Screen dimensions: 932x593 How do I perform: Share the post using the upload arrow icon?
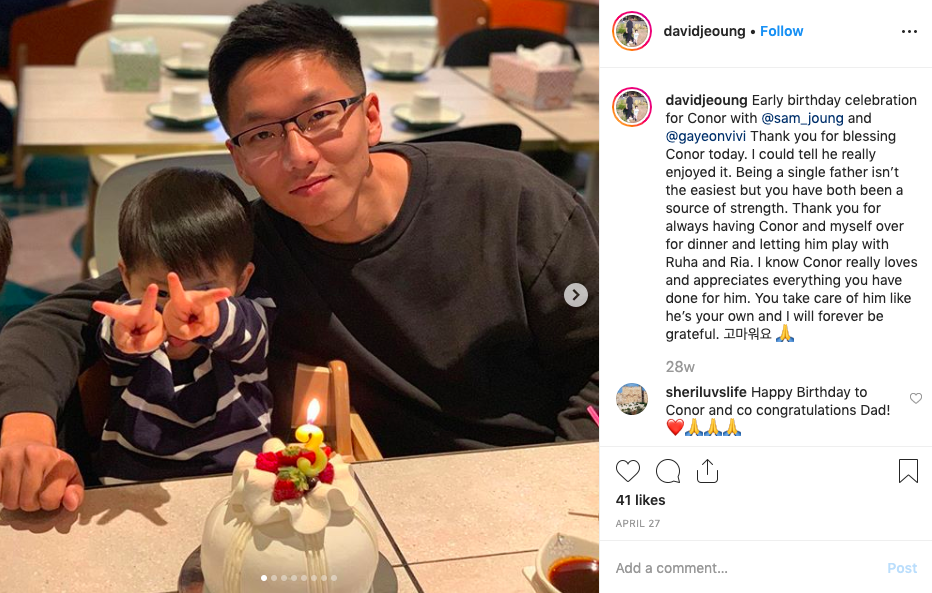[707, 471]
